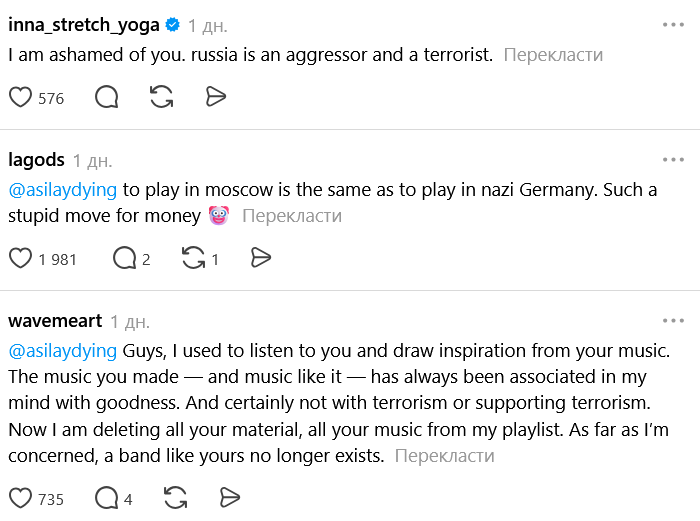Image resolution: width=700 pixels, height=521 pixels.
Task: Translate the inna_stretch_yoga comment via Перекласти
Action: 553,55
